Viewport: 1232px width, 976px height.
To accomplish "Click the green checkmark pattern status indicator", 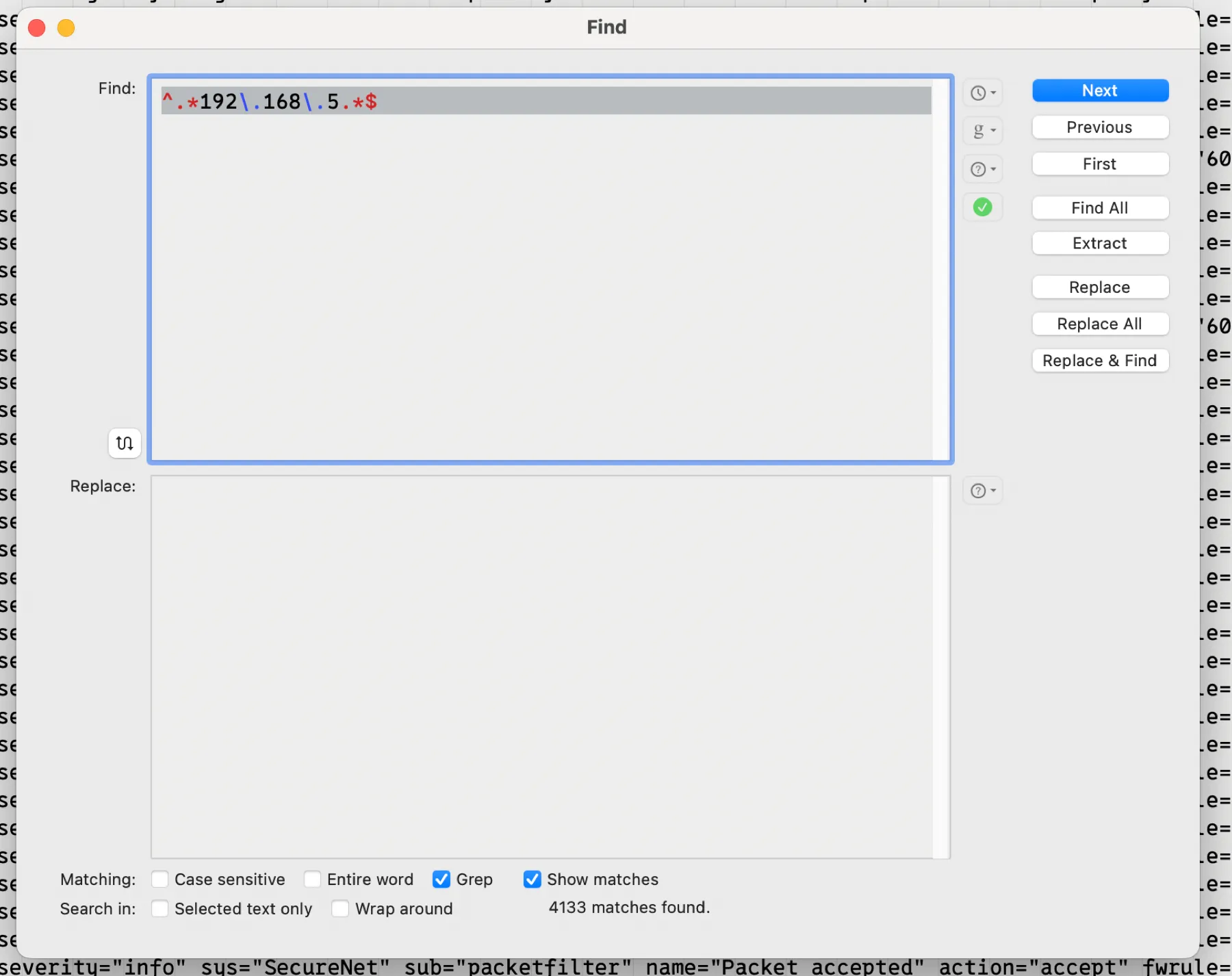I will click(x=982, y=207).
